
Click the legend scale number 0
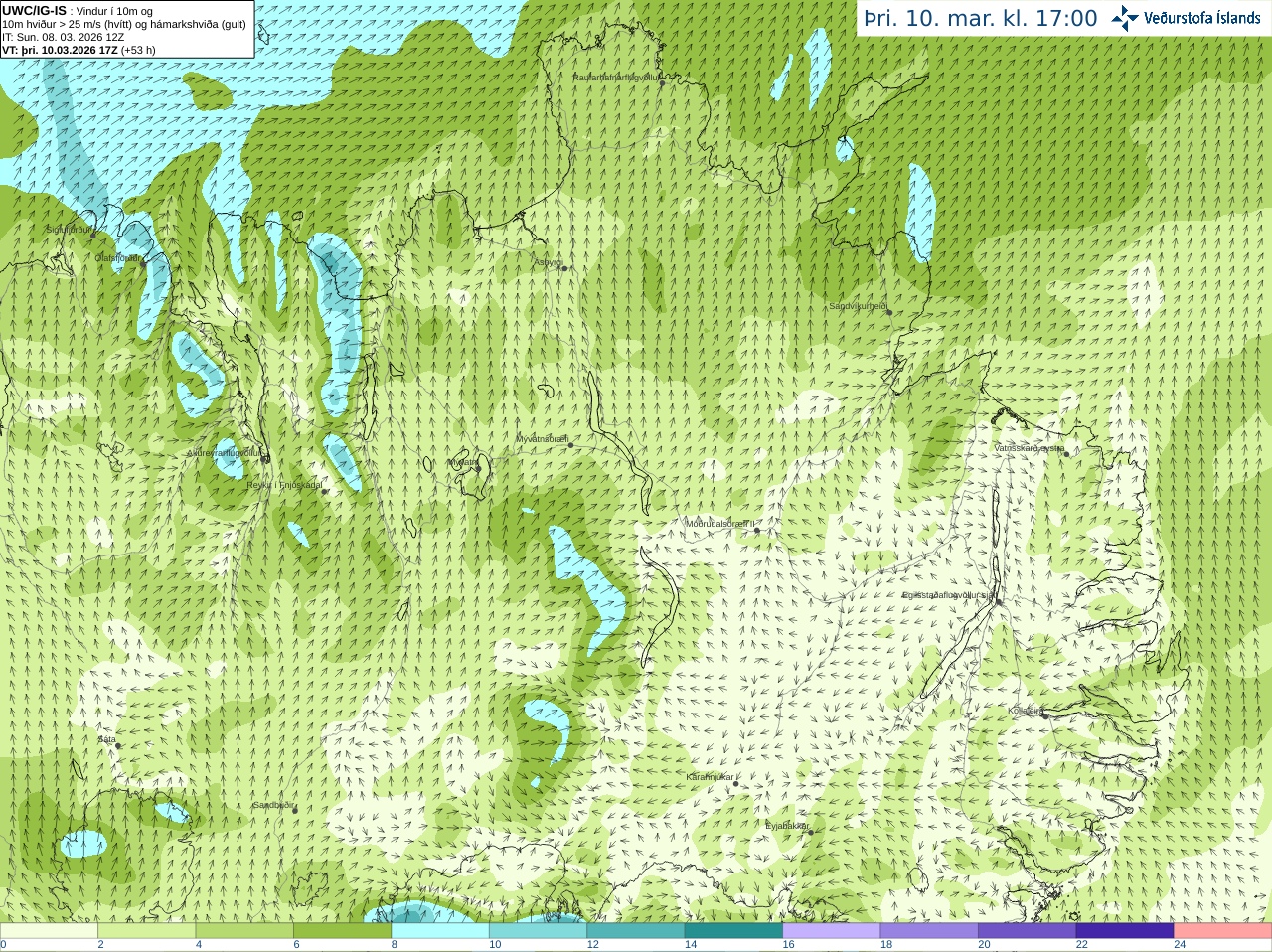point(3,945)
